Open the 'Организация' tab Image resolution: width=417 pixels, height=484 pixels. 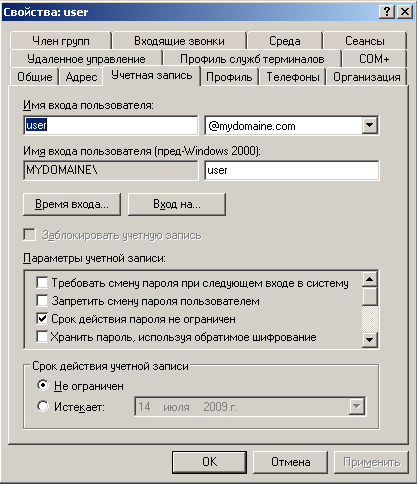point(366,77)
